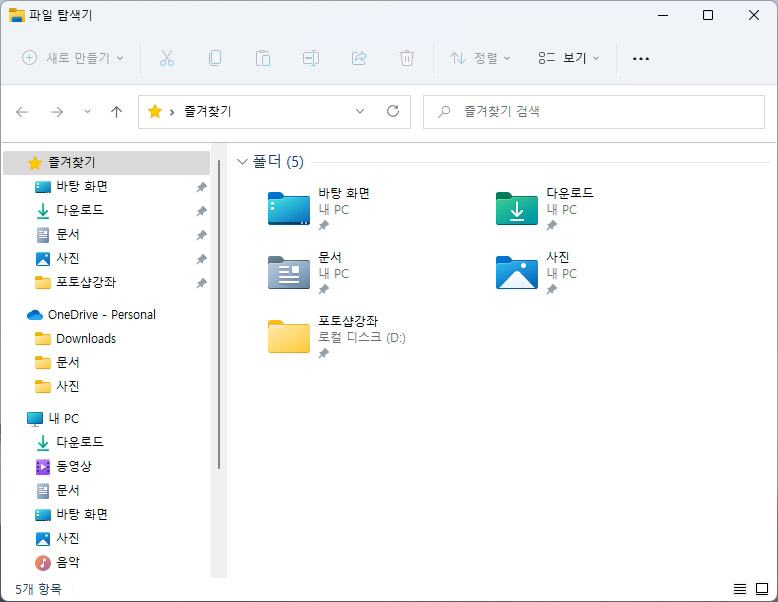Select the 포토샵강좌 yellow folder in main pane
The height and width of the screenshot is (602, 778).
pos(289,336)
